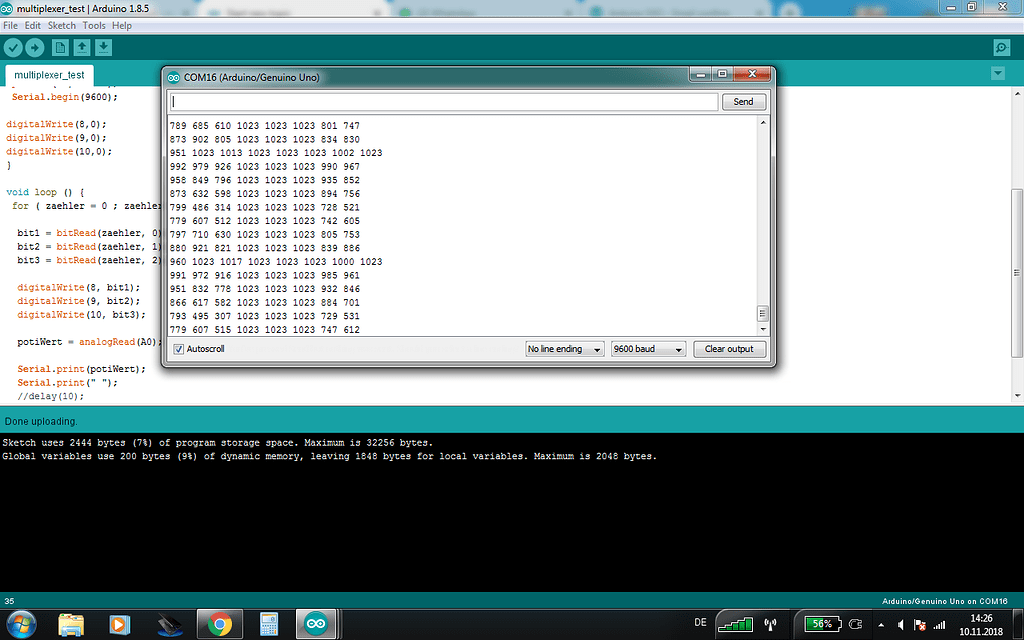Viewport: 1024px width, 640px height.
Task: Click the editor scroll down arrow
Action: pos(1017,396)
